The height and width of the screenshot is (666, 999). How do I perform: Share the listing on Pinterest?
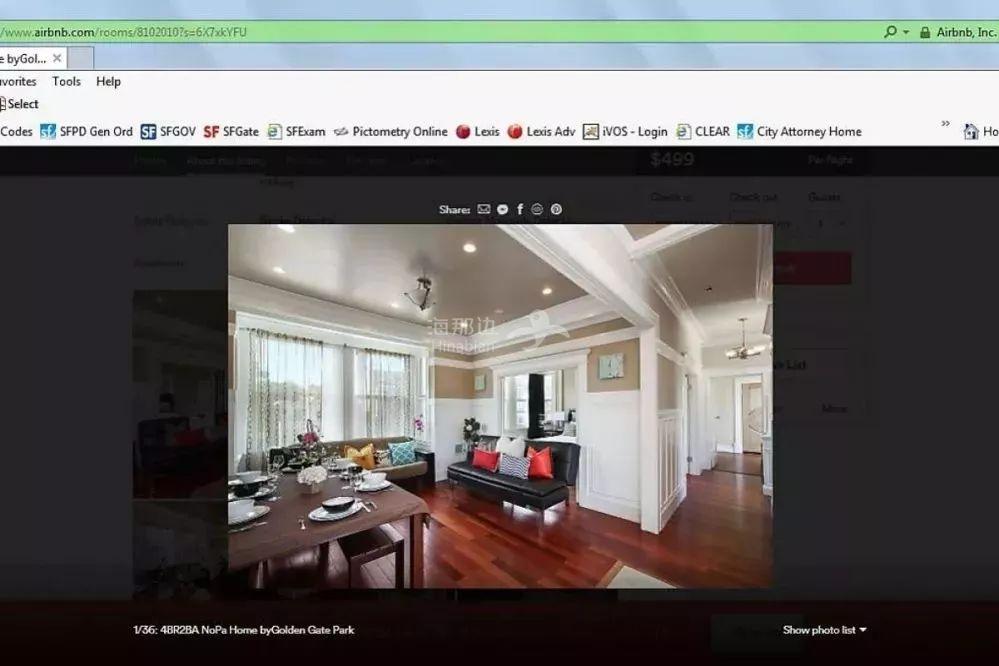[x=556, y=210]
